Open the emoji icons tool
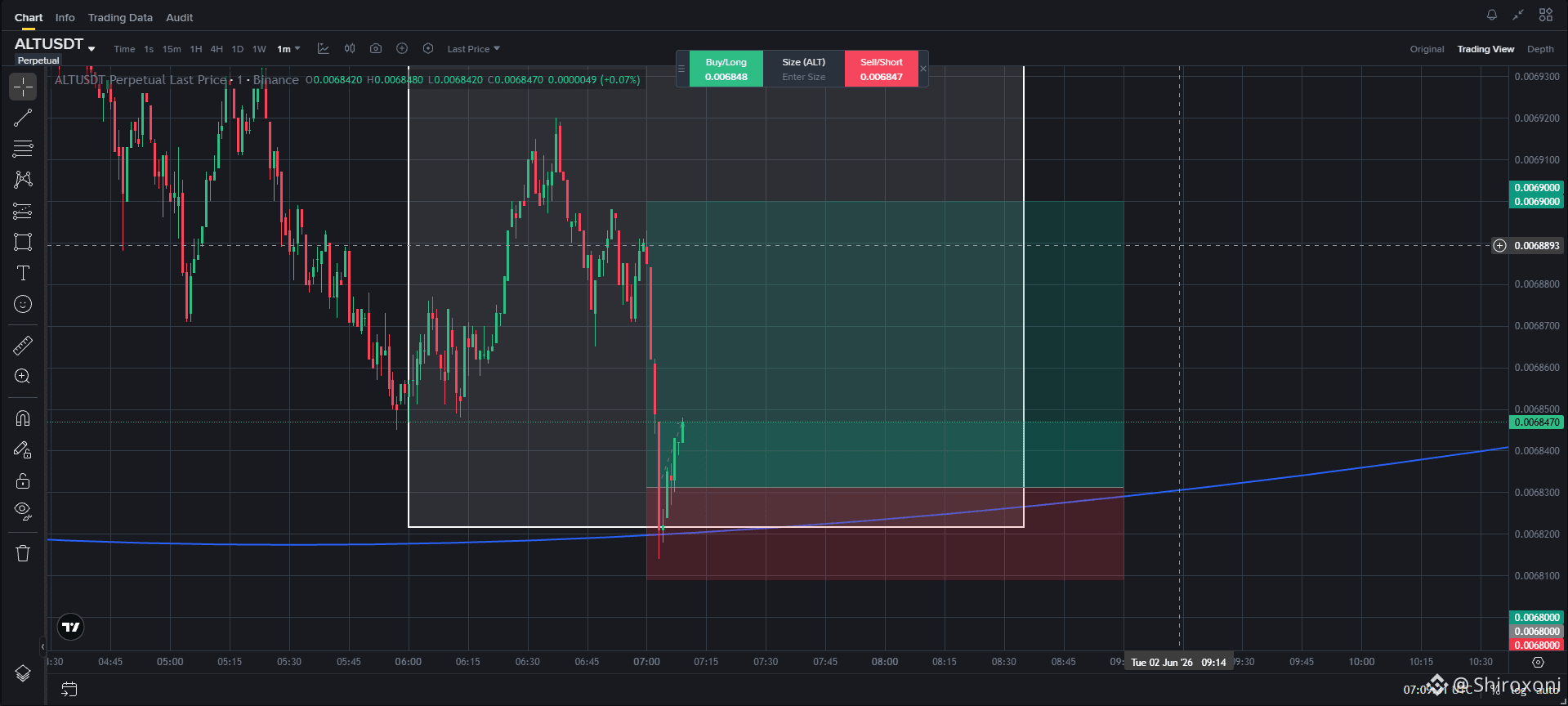 (x=23, y=304)
